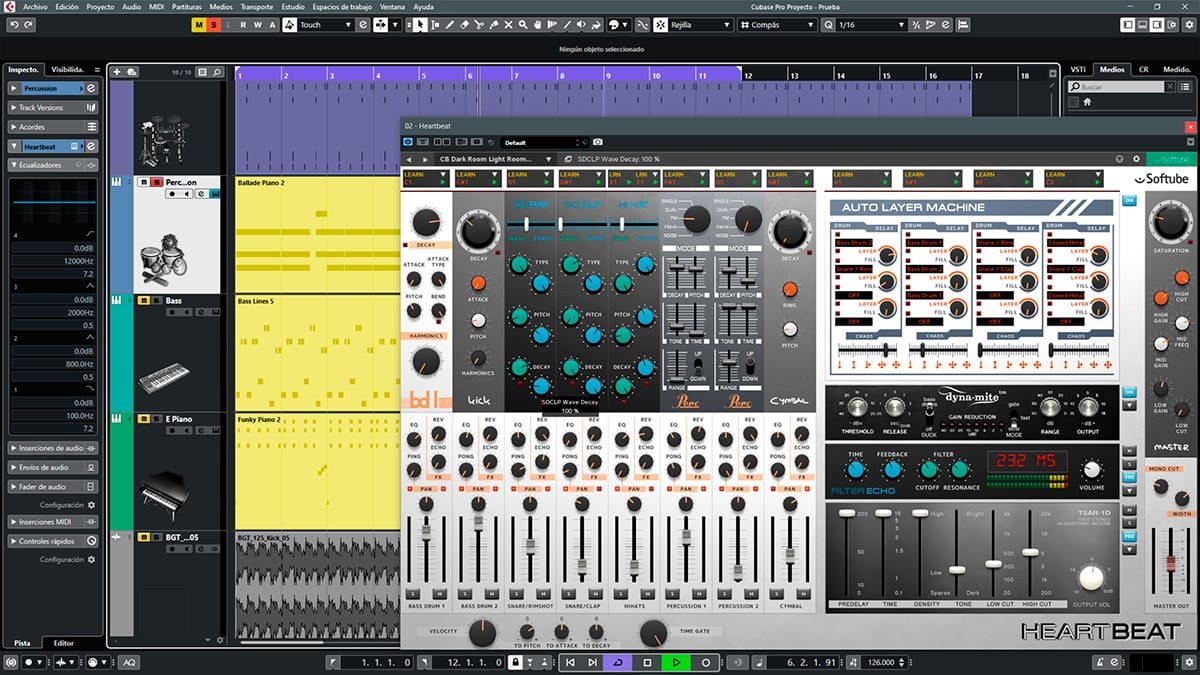Click the keyboard synth picture on Bass track
Screen dimensions: 1200x675
click(x=162, y=379)
